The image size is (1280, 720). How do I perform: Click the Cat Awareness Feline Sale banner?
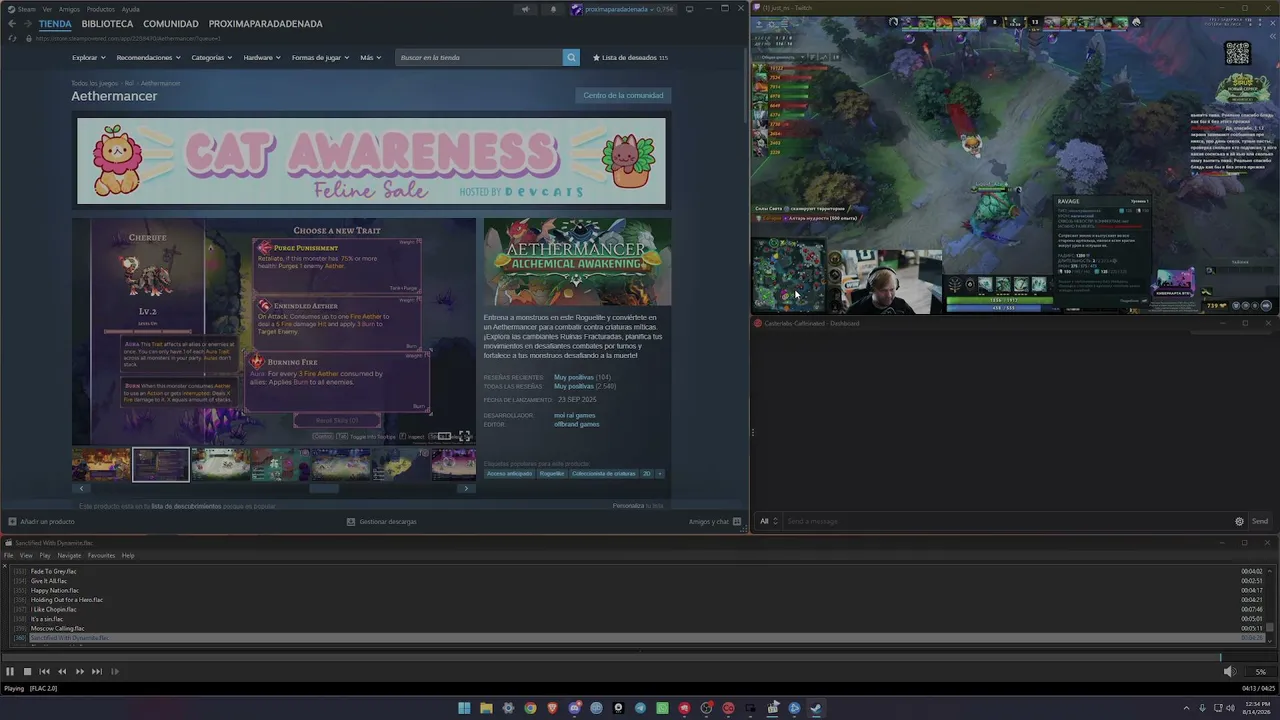tap(371, 161)
